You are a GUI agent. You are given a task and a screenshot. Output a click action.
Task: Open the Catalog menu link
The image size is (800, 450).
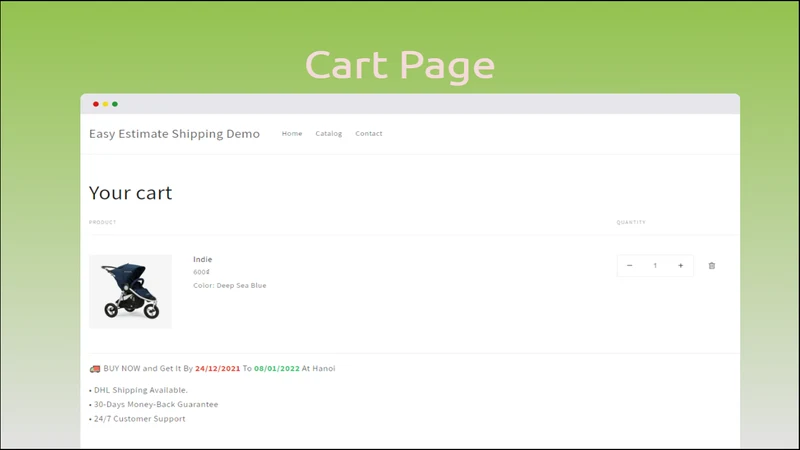click(x=329, y=134)
